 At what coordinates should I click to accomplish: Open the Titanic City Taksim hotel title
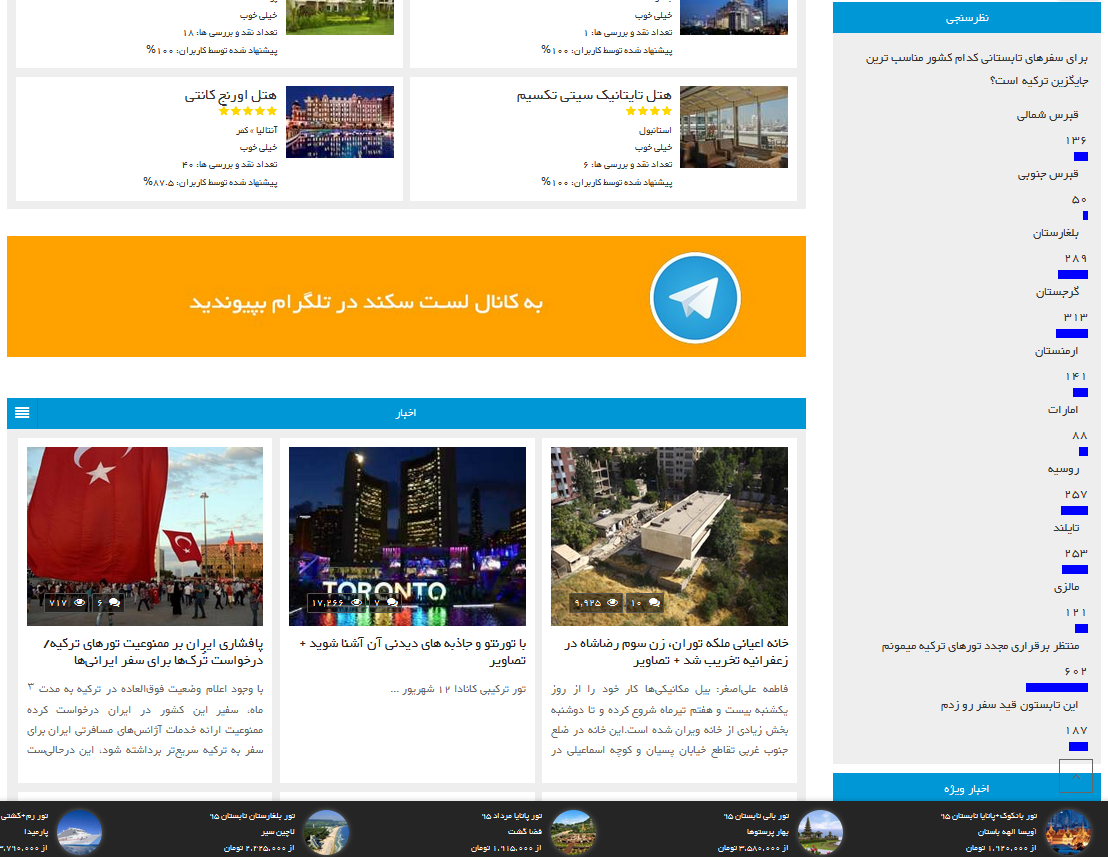point(594,95)
